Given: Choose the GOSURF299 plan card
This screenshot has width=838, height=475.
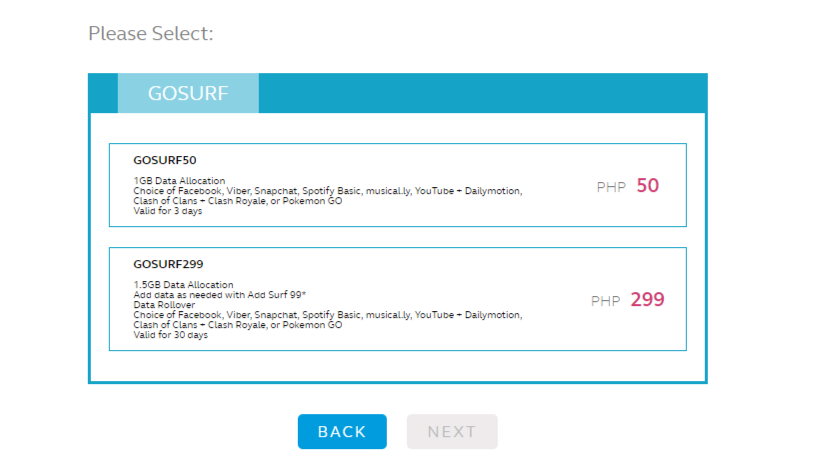Looking at the screenshot, I should click(x=398, y=299).
